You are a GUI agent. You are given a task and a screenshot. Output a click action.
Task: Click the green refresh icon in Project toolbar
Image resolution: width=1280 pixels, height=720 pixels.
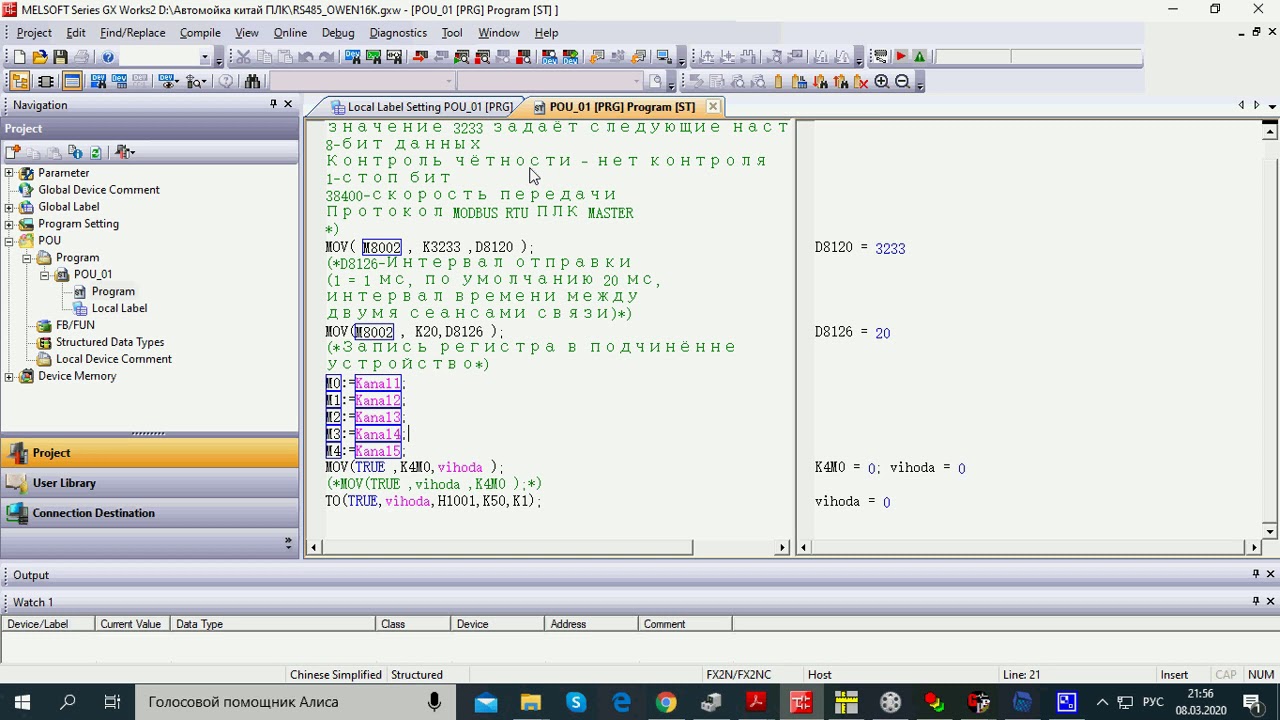click(x=96, y=152)
